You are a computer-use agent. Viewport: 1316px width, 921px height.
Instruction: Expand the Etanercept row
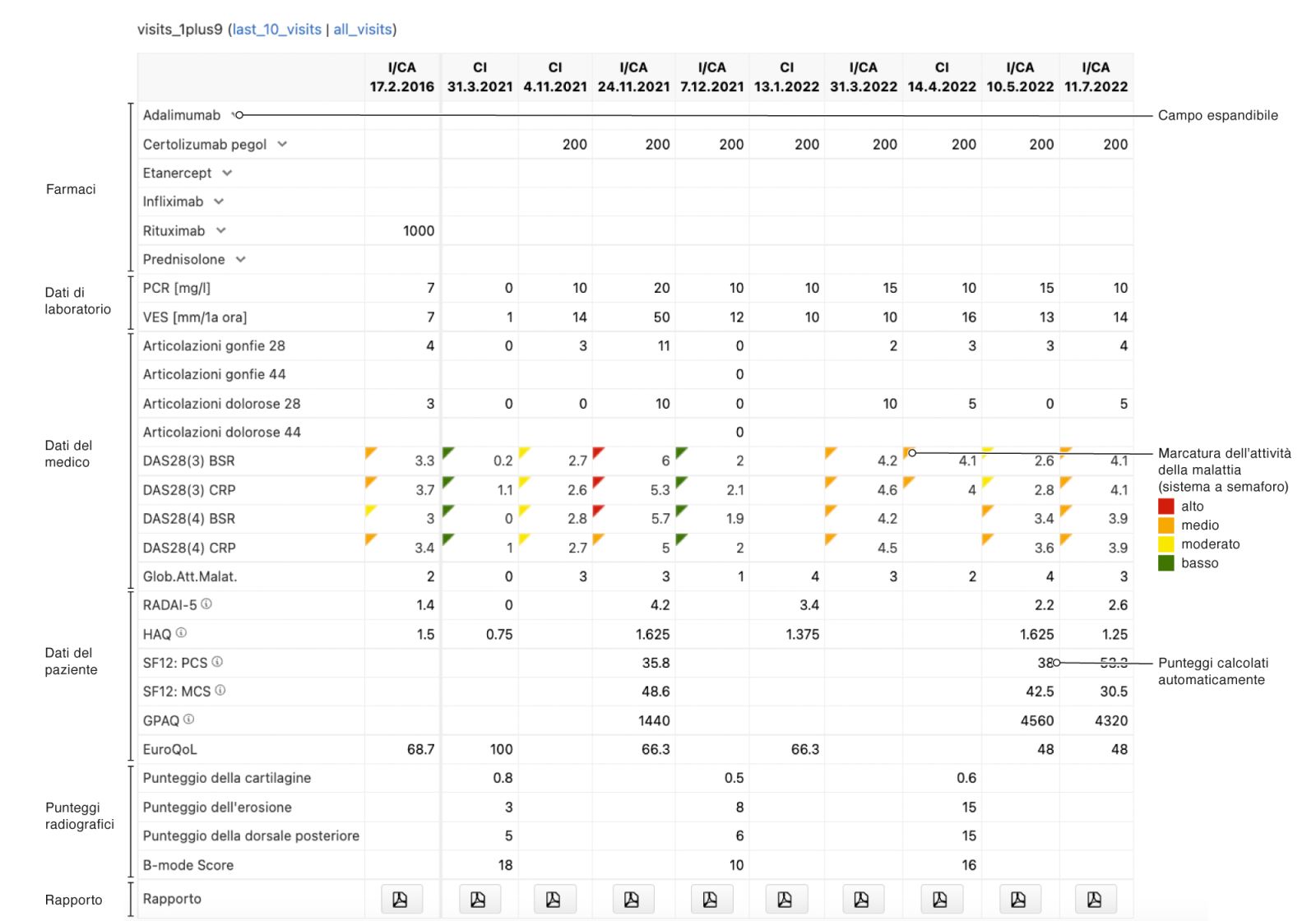pyautogui.click(x=227, y=173)
